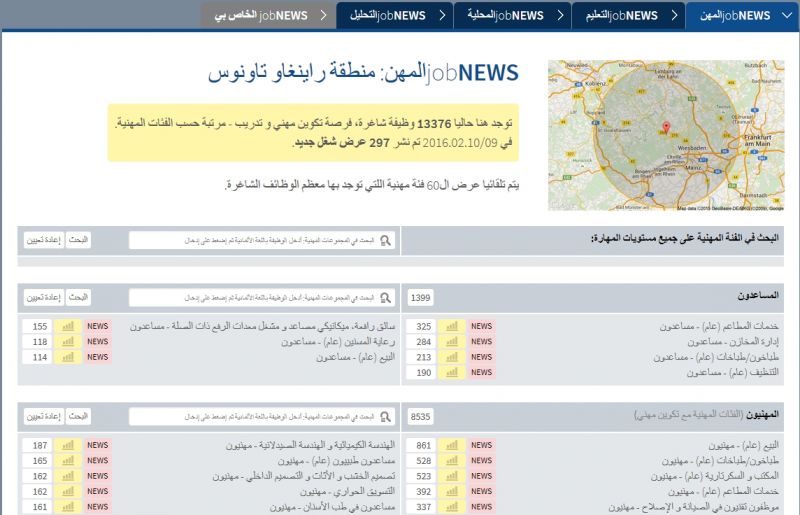The height and width of the screenshot is (515, 800).
Task: Click the المهنيون section heading
Action: pos(762,414)
